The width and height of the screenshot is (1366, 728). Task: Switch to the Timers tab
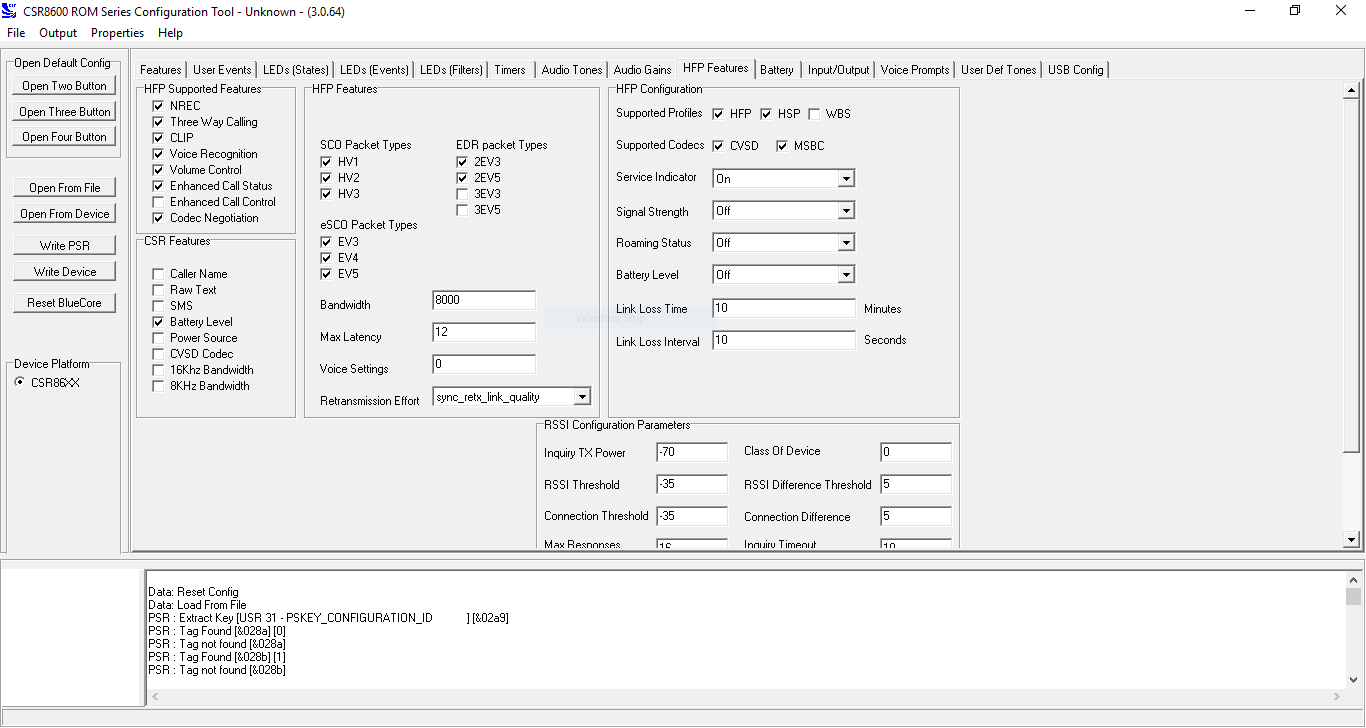510,70
